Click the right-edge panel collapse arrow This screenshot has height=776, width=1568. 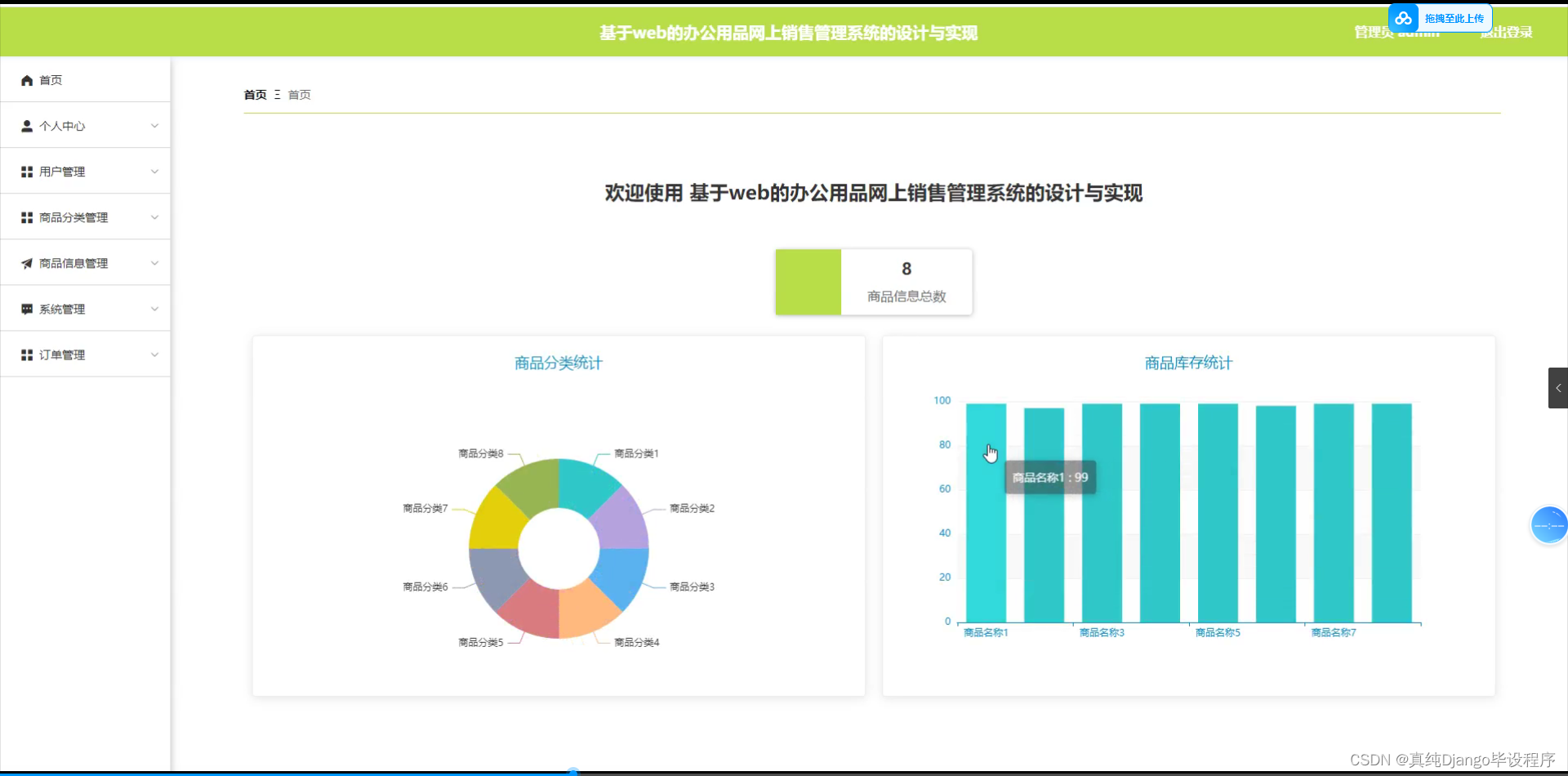pos(1559,388)
